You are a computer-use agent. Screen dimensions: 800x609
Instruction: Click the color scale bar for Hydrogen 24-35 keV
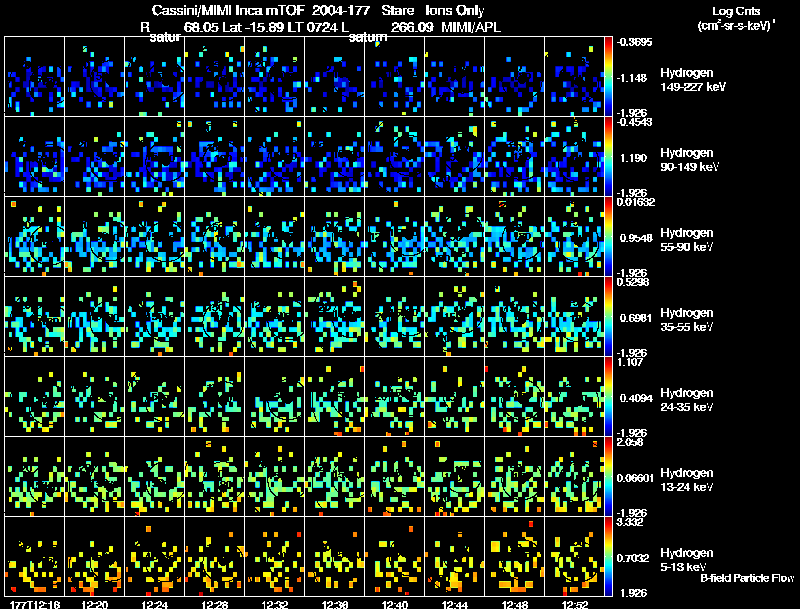tap(608, 397)
